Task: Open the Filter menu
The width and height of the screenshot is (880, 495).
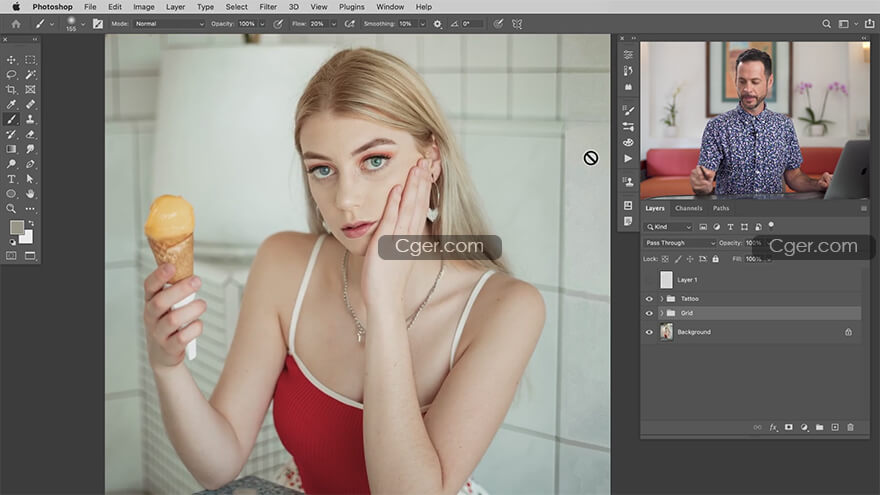Action: click(268, 7)
